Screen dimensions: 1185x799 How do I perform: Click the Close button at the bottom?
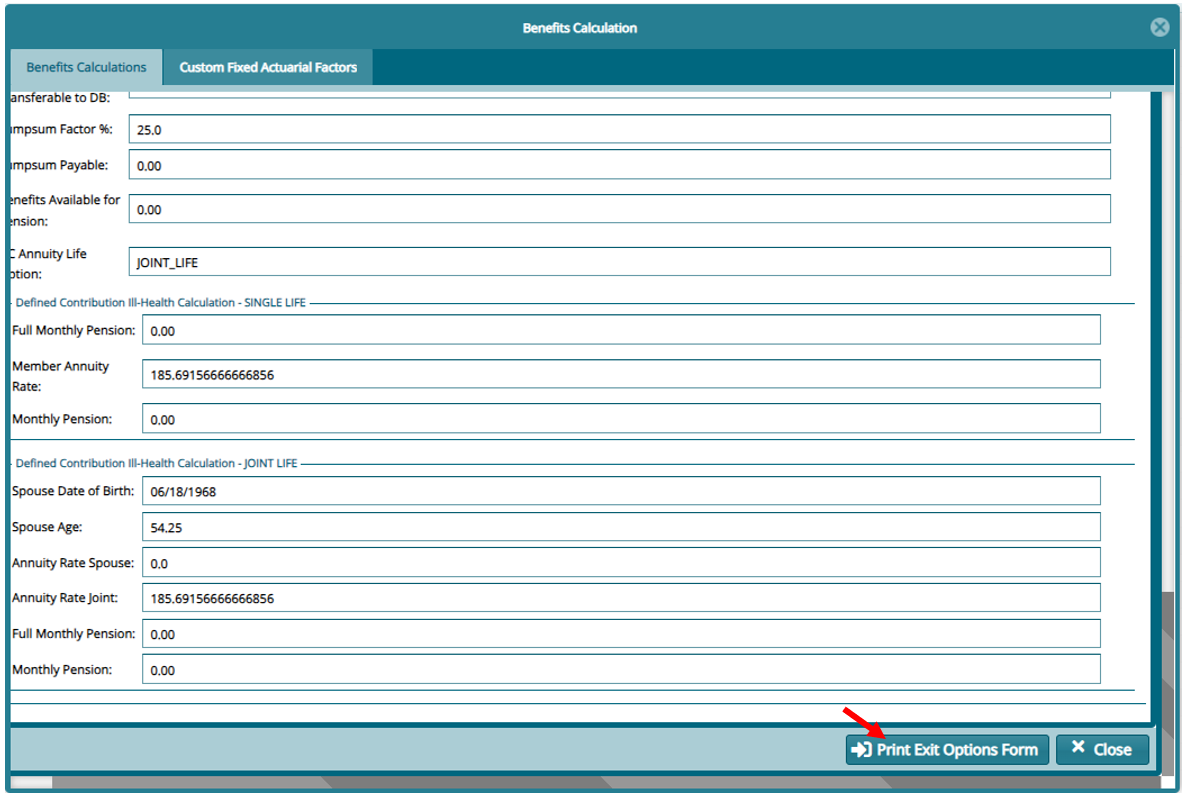pos(1102,749)
